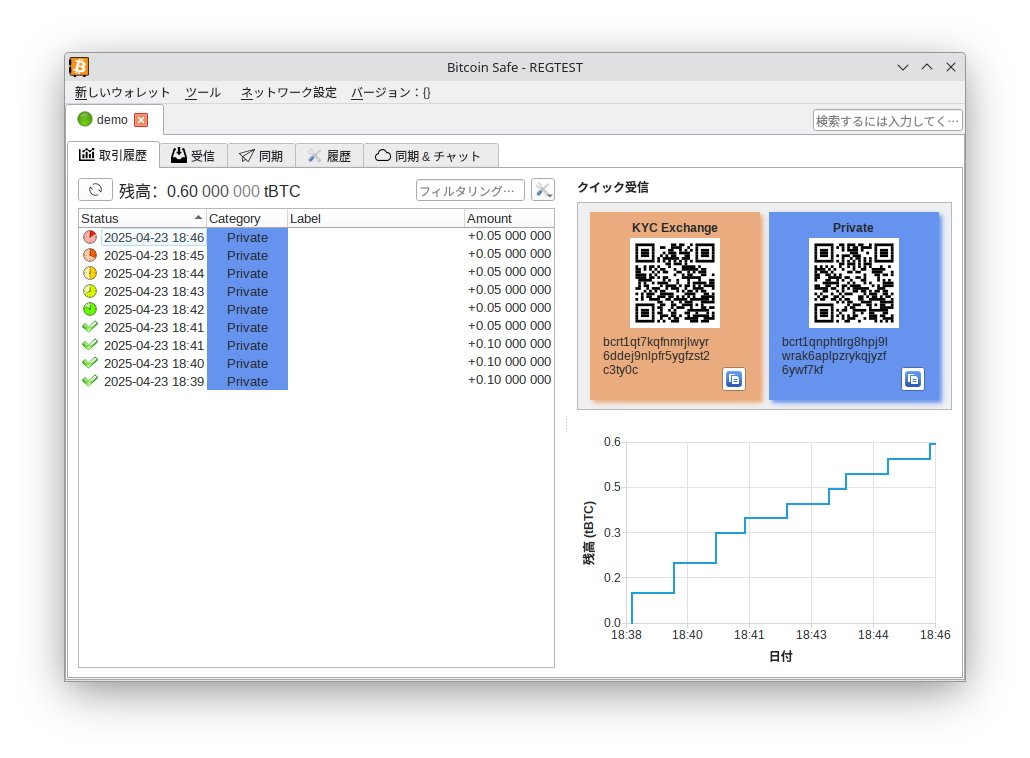Click confirmed checkmark of 18:40 transaction
This screenshot has height=758, width=1030.
[90, 363]
